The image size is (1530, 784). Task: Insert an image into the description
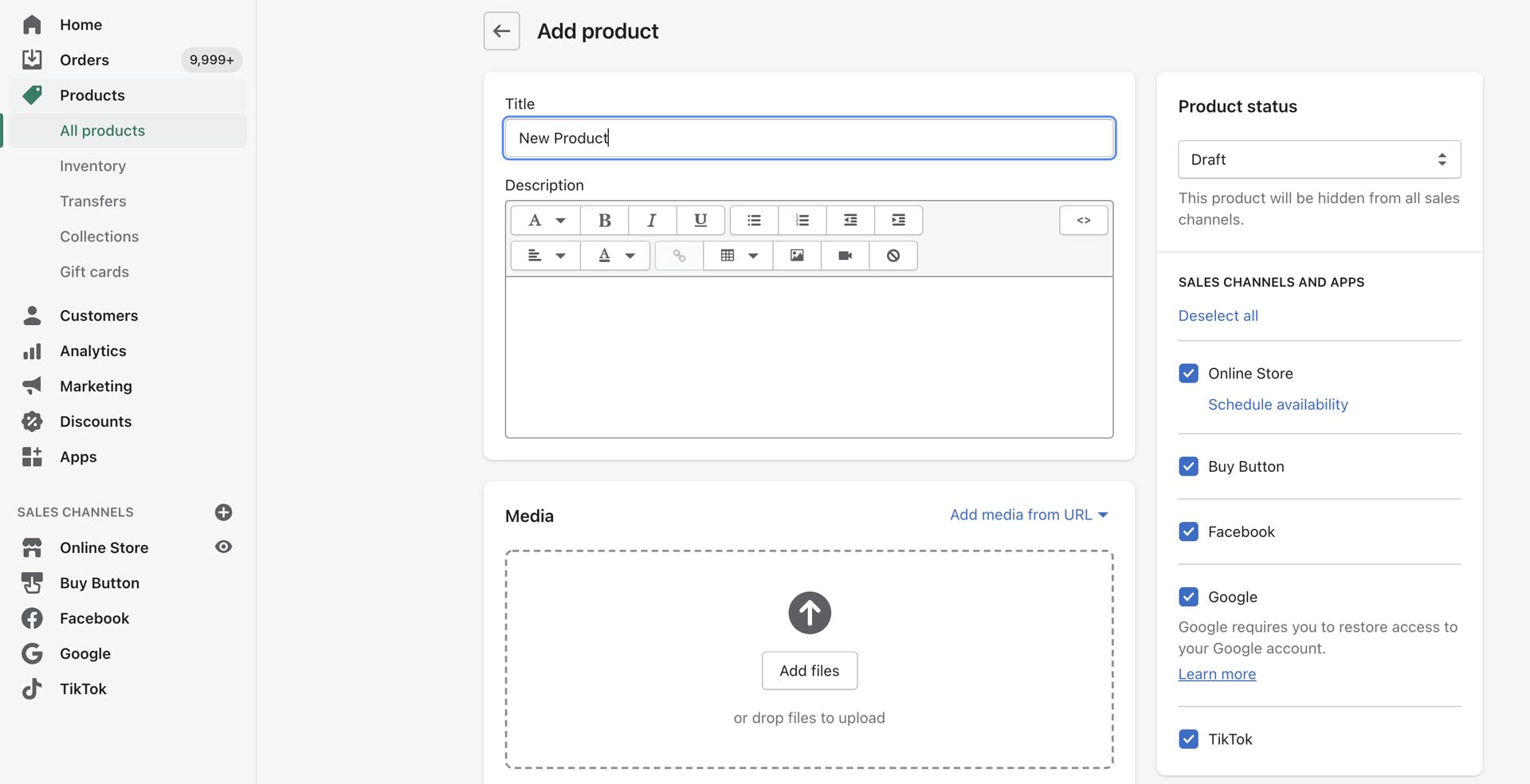pyautogui.click(x=796, y=256)
